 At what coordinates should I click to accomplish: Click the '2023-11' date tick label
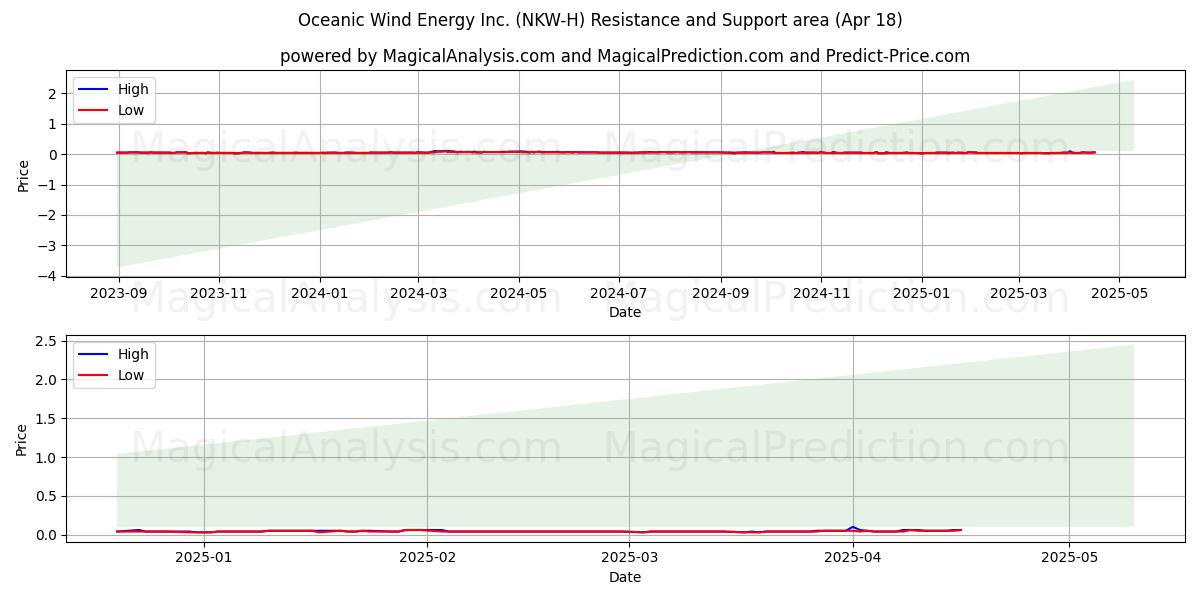click(x=219, y=294)
